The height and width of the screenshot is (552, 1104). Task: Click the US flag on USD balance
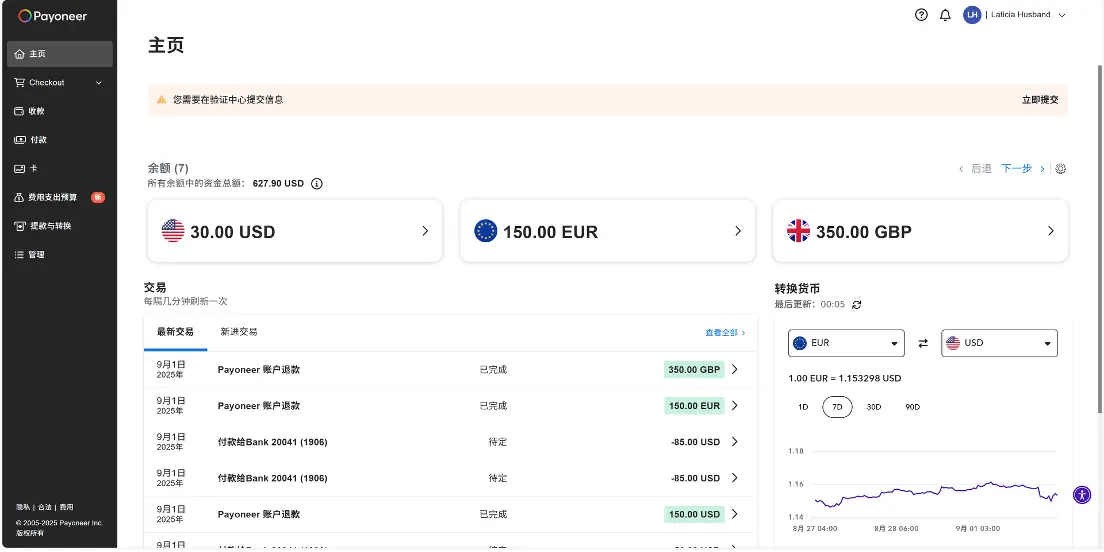172,231
